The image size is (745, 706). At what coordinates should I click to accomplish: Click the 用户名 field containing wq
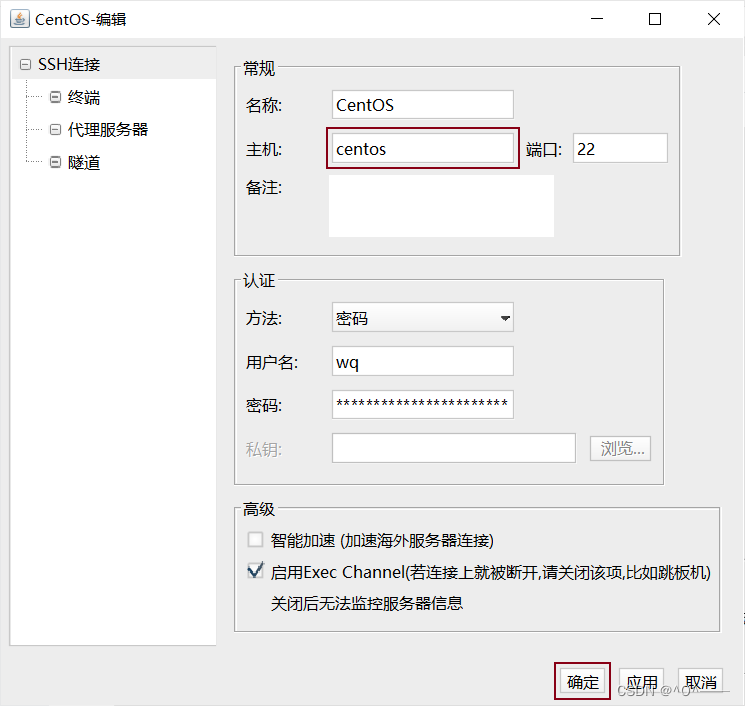pos(422,361)
